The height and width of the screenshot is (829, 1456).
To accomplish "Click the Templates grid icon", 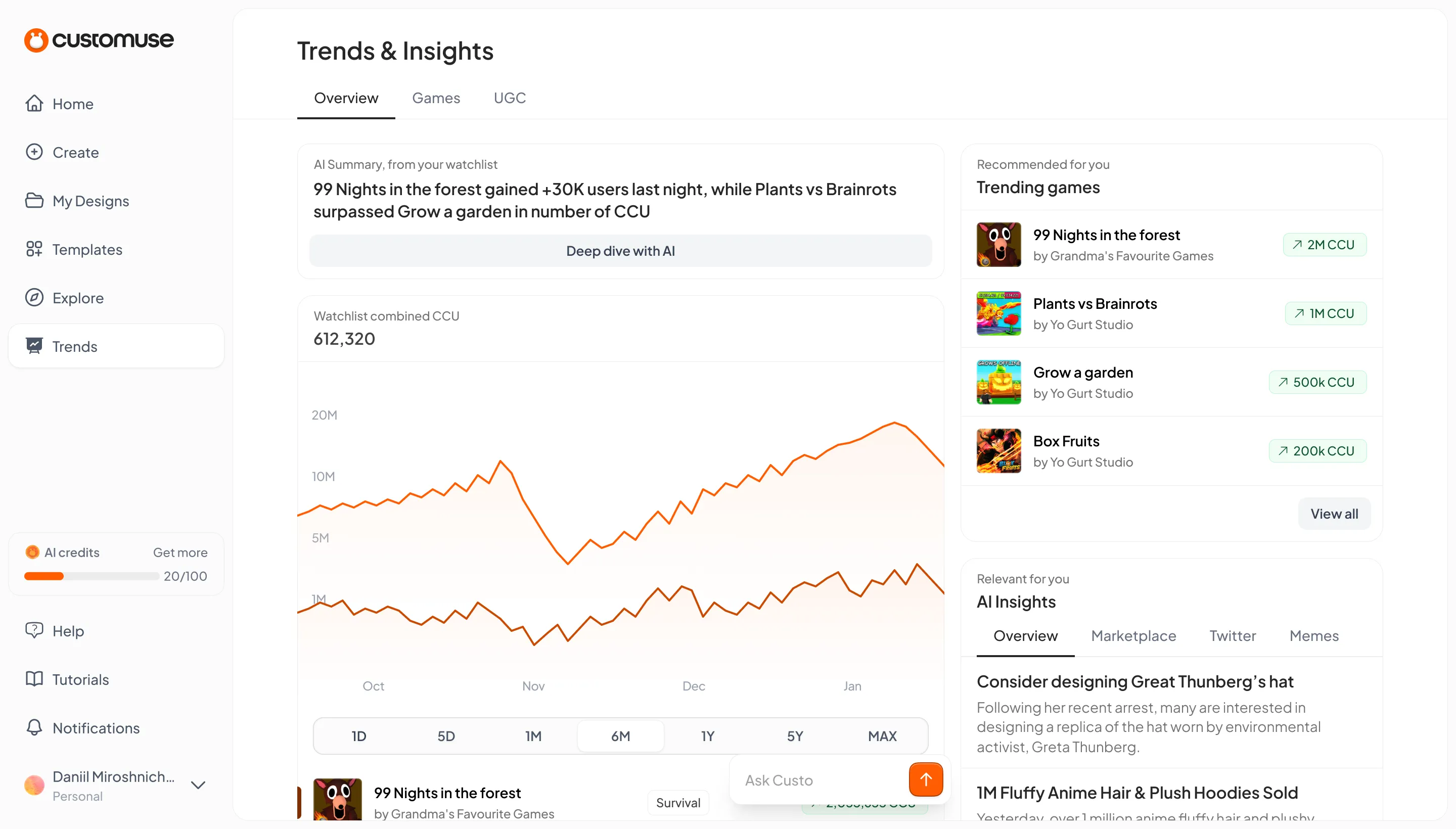I will click(x=34, y=249).
